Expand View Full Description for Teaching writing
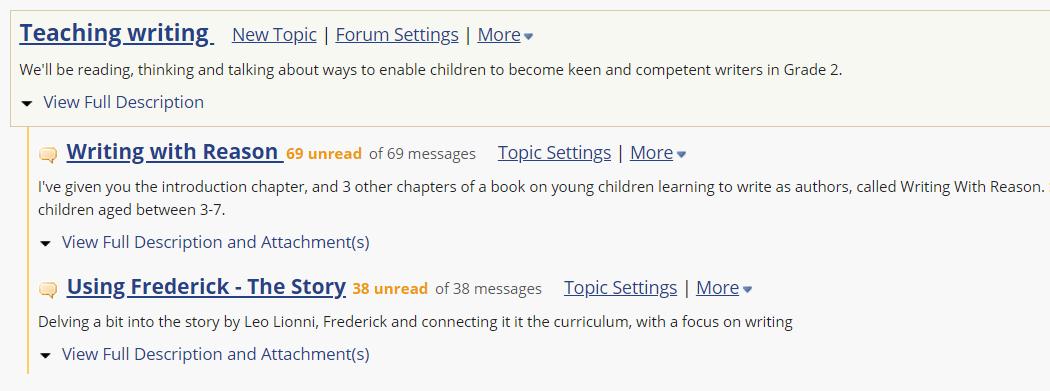 123,102
